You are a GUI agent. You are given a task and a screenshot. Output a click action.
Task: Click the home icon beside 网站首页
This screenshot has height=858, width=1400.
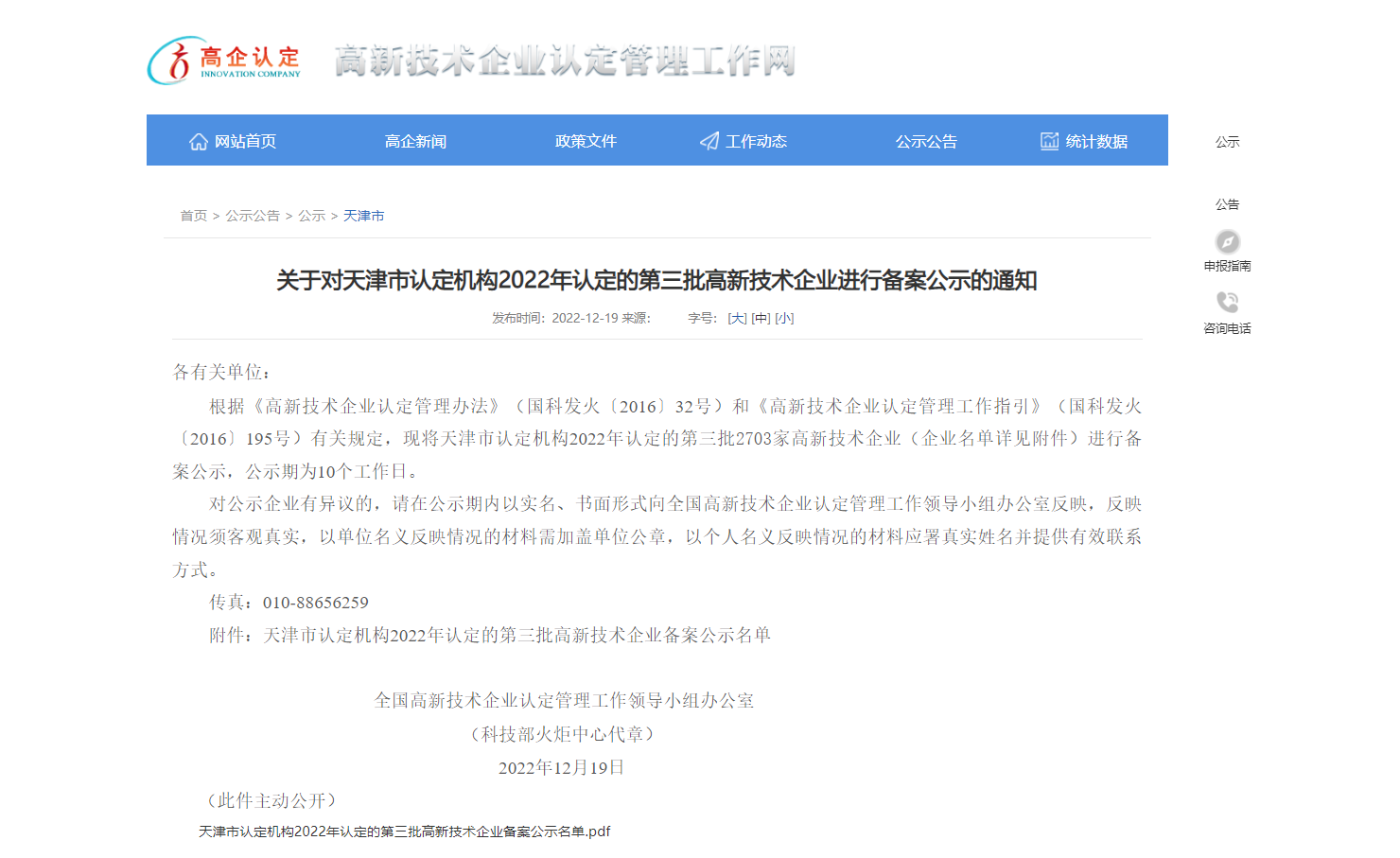(199, 141)
